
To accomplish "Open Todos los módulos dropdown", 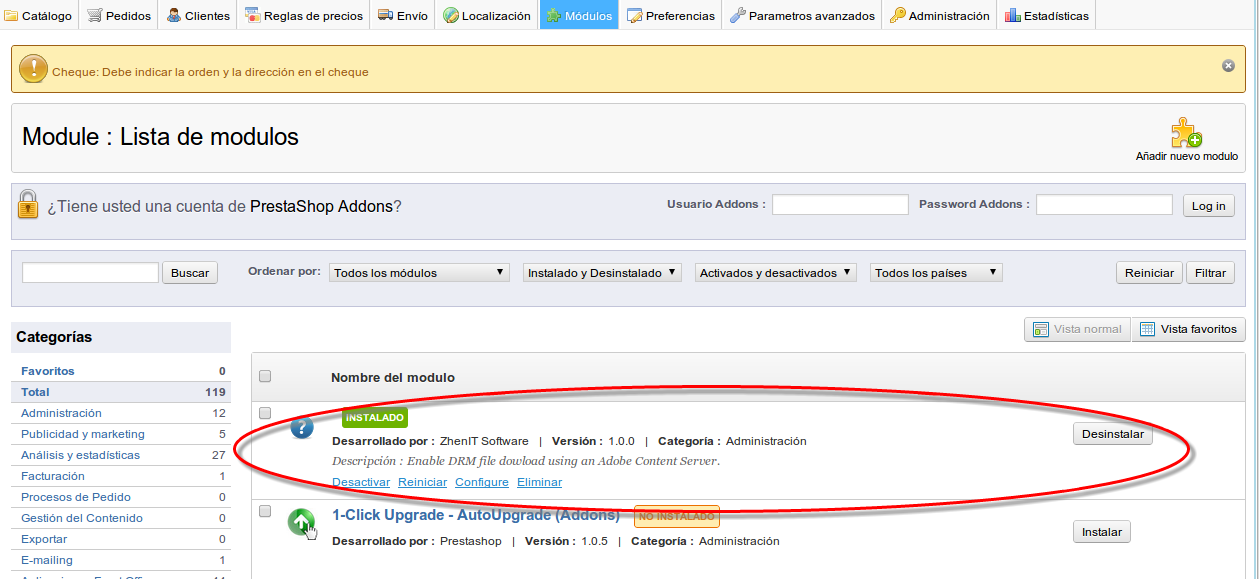I will (420, 272).
